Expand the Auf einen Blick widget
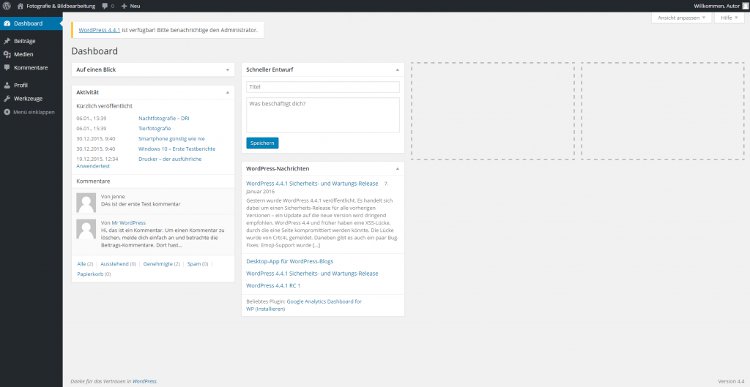 (228, 70)
